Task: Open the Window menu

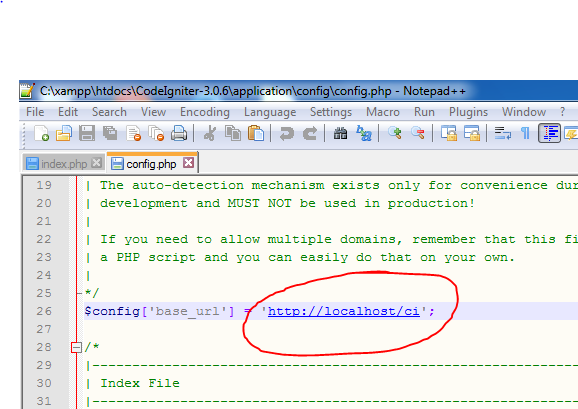Action: (524, 112)
